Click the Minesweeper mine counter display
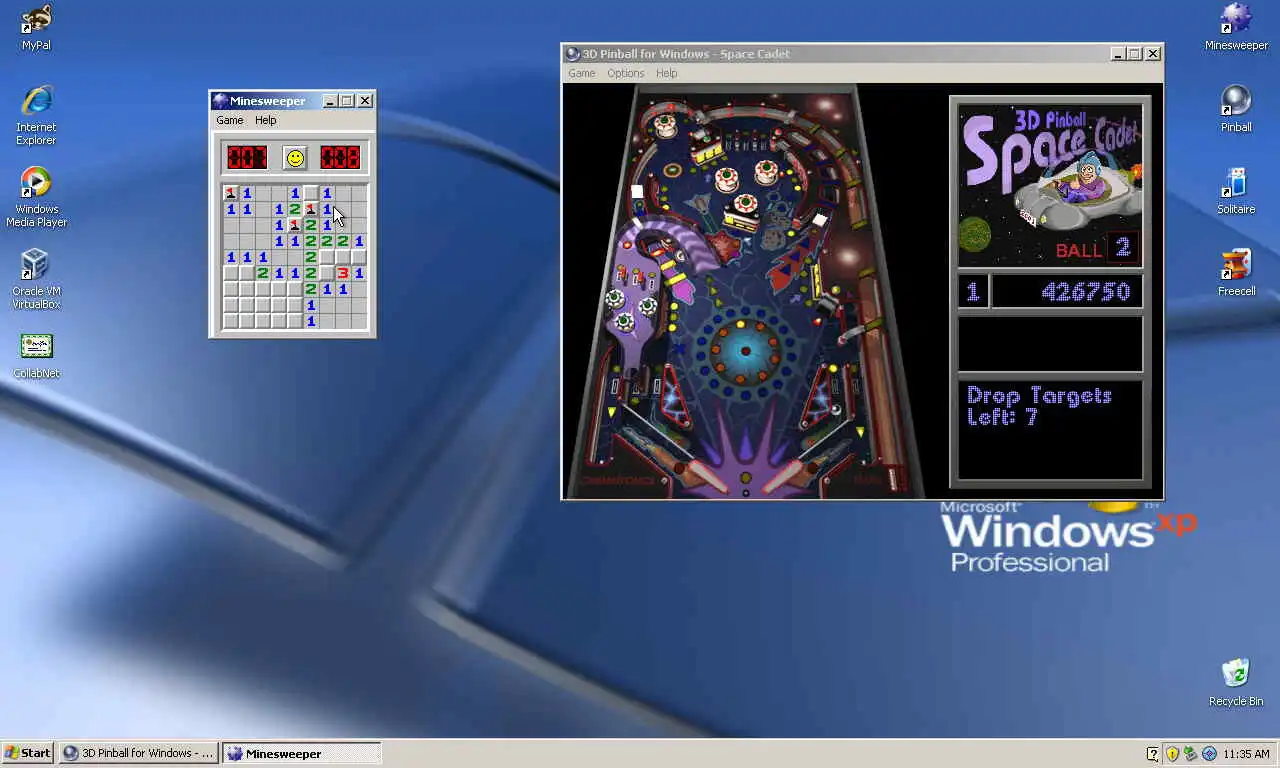1280x768 pixels. (246, 157)
